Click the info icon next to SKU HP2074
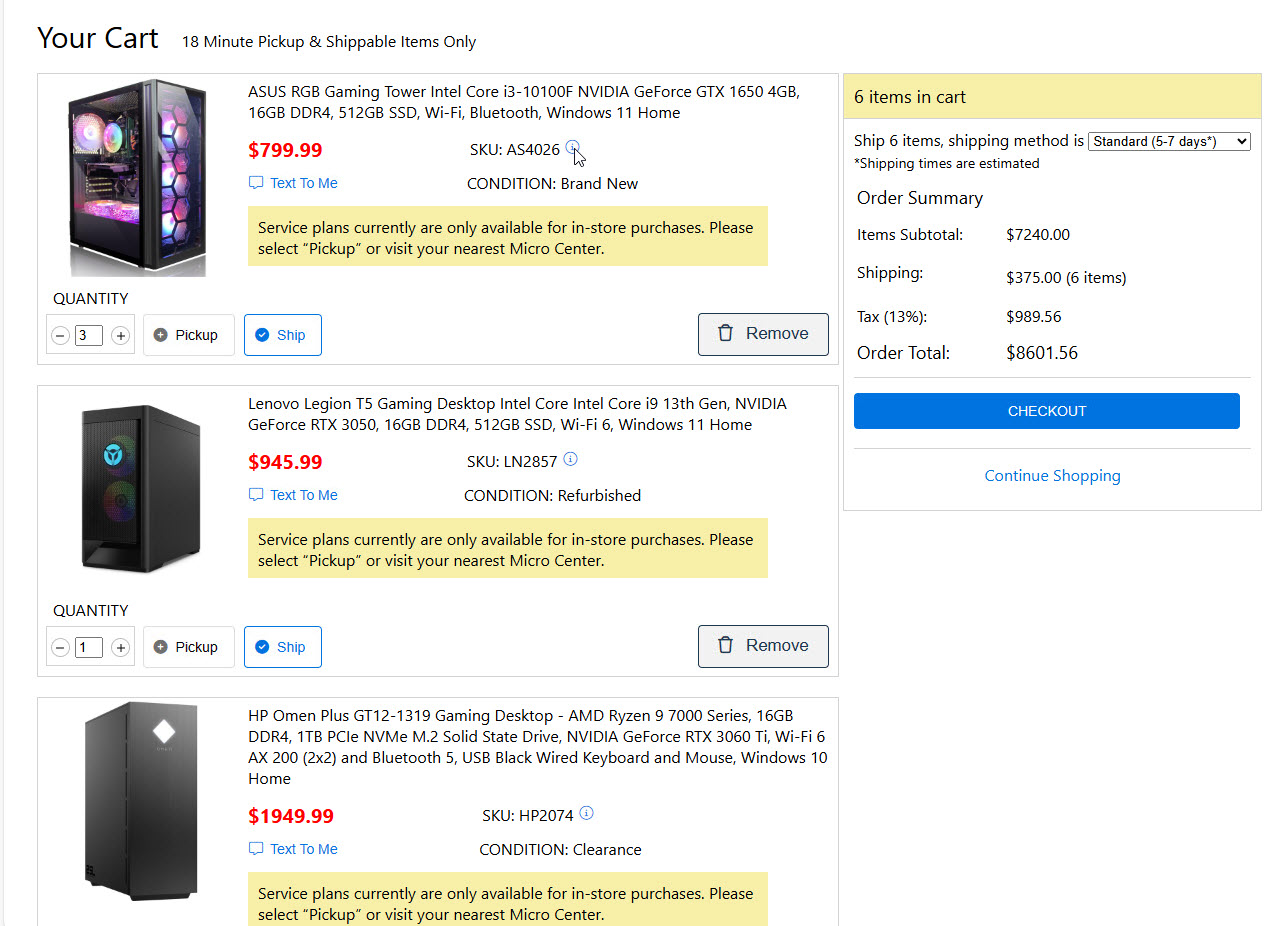This screenshot has height=926, width=1282. pos(587,813)
